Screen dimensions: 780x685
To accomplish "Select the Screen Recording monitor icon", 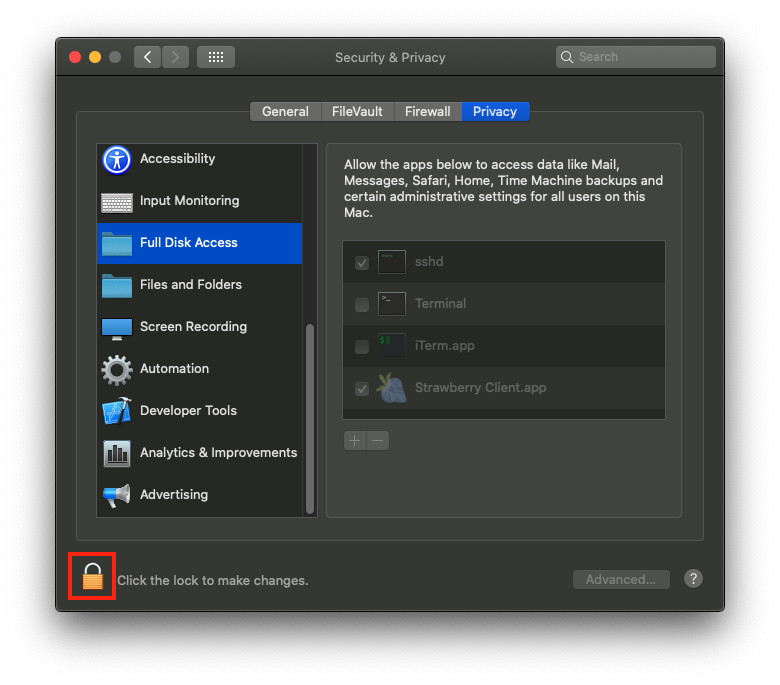I will pos(117,328).
